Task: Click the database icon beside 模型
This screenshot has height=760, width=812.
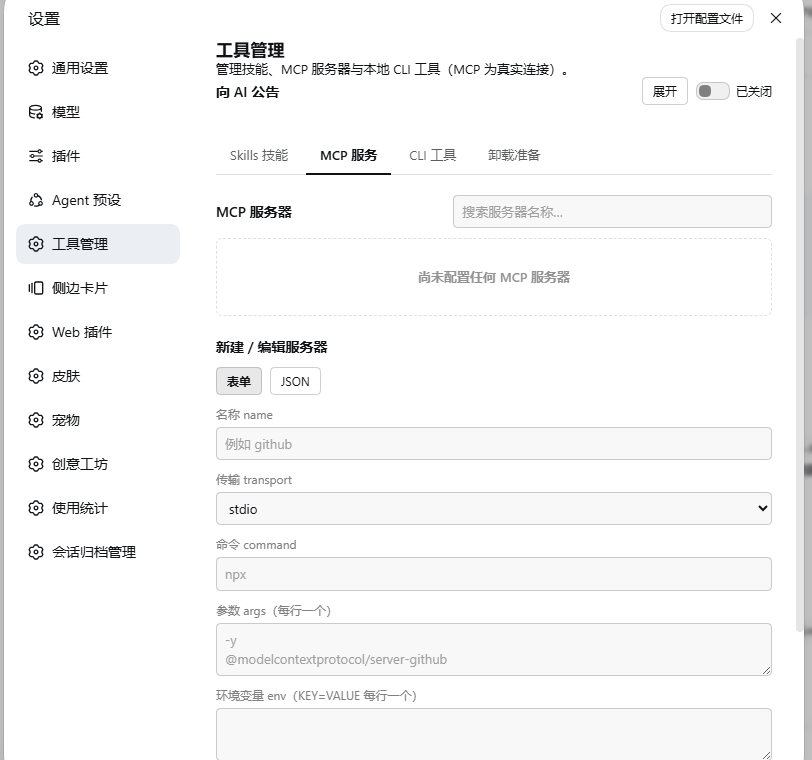Action: (x=36, y=112)
